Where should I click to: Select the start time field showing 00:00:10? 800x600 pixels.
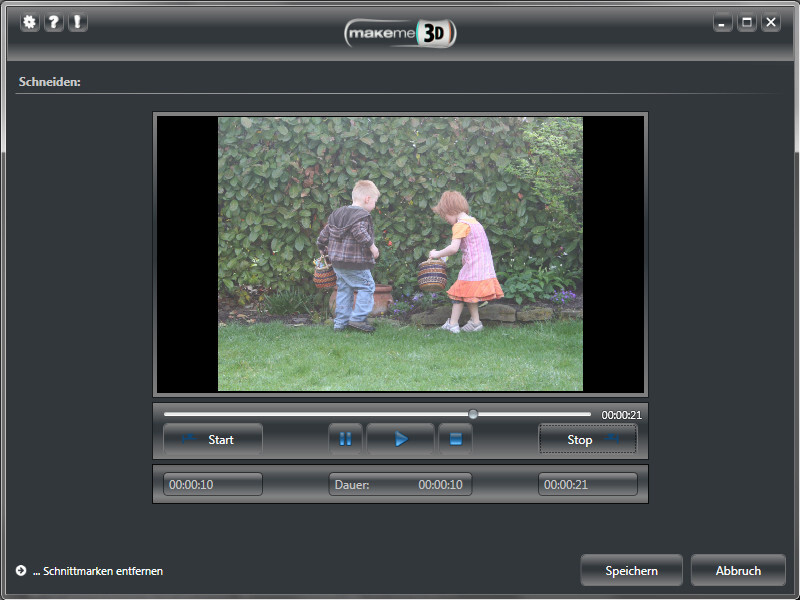pos(212,484)
